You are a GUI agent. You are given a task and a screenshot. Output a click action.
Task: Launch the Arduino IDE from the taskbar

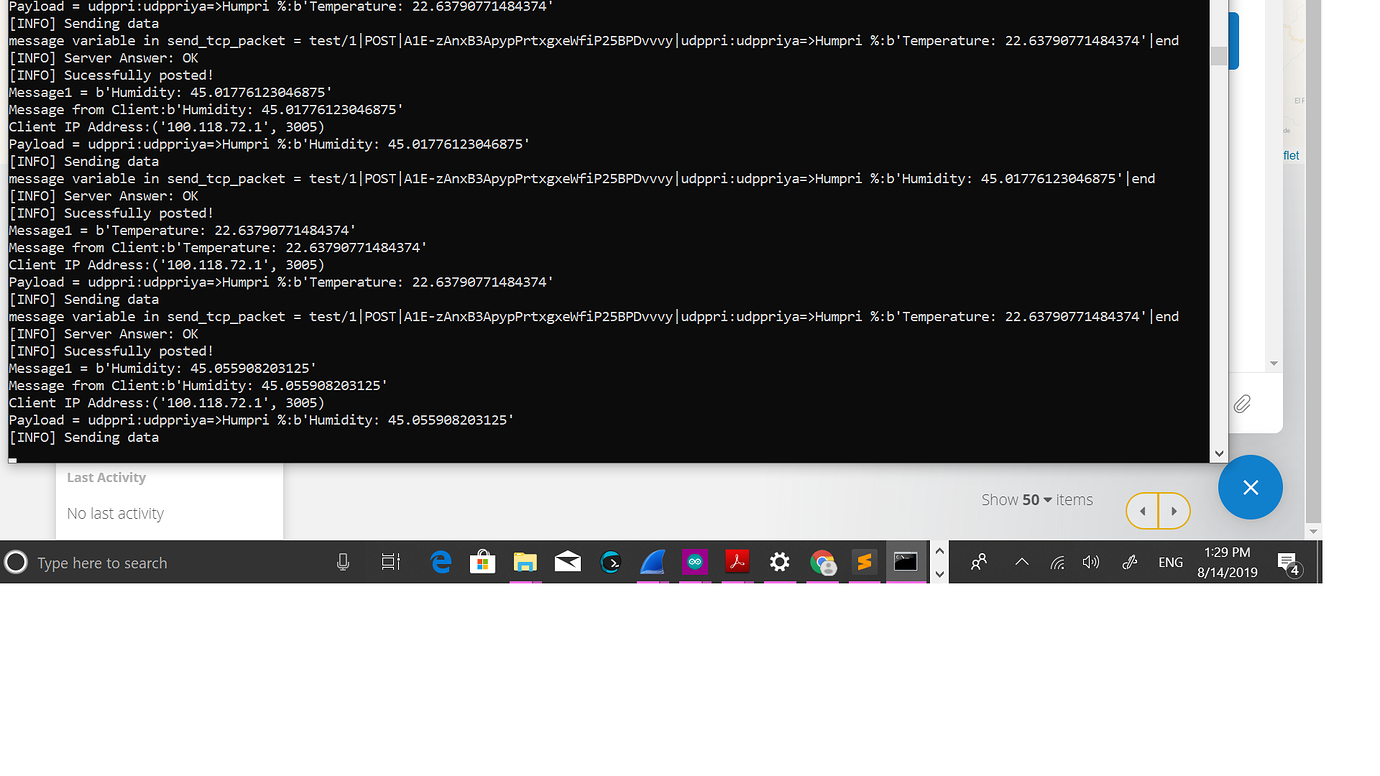(694, 562)
